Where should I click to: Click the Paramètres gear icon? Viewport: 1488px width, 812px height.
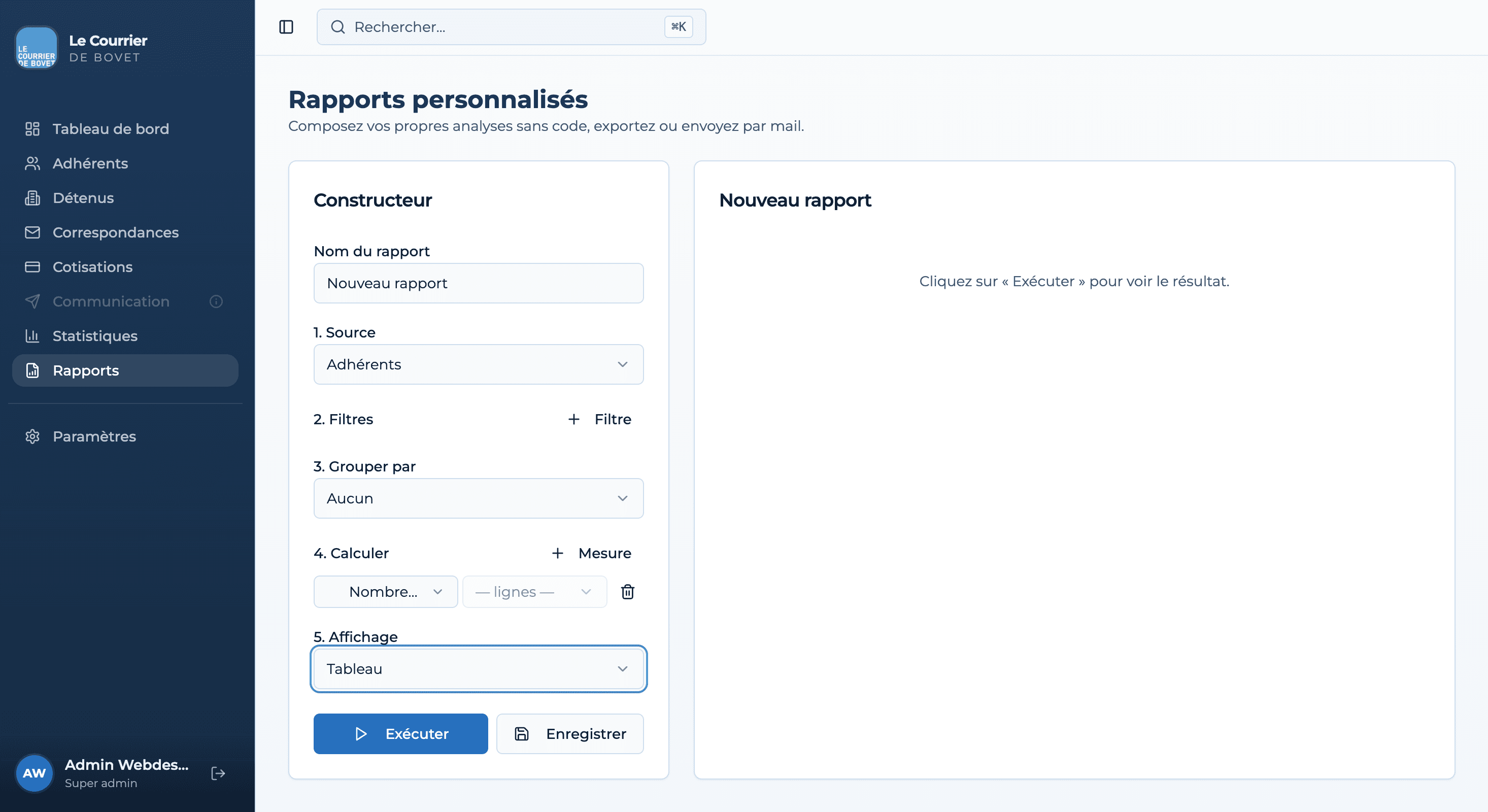click(x=32, y=436)
